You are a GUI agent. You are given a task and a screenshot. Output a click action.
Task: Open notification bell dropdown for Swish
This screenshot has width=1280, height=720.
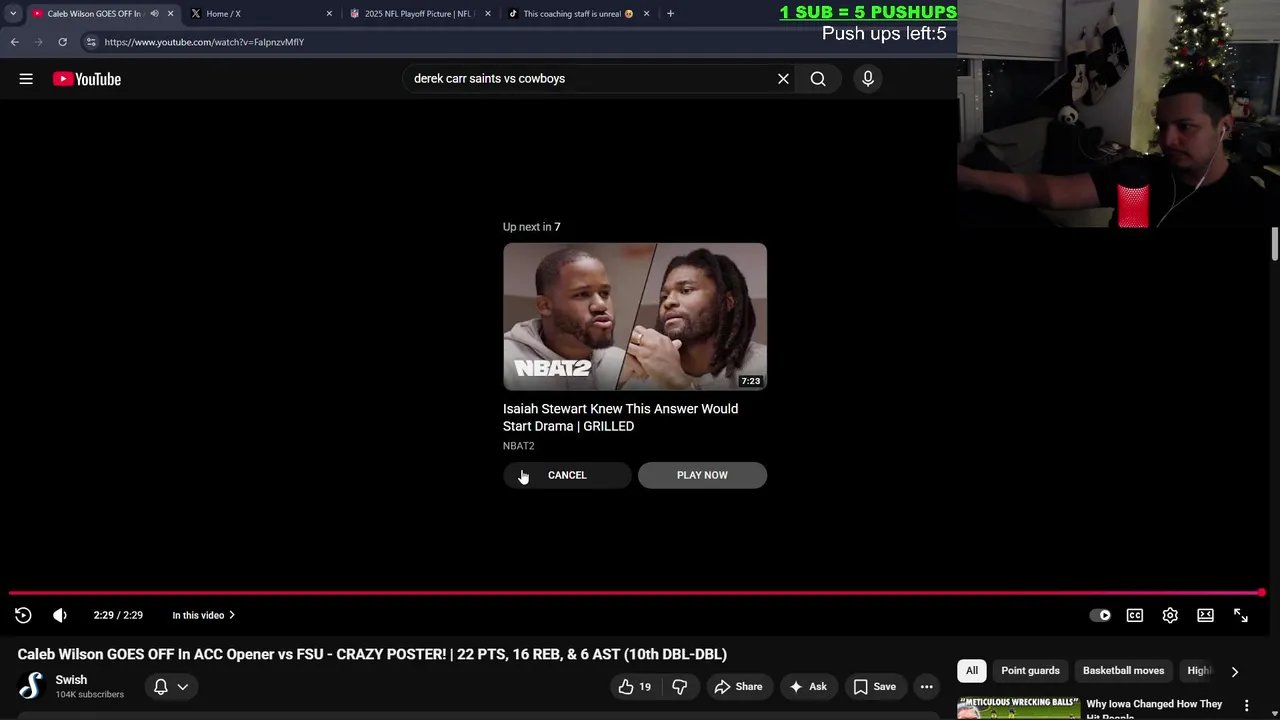[x=170, y=687]
